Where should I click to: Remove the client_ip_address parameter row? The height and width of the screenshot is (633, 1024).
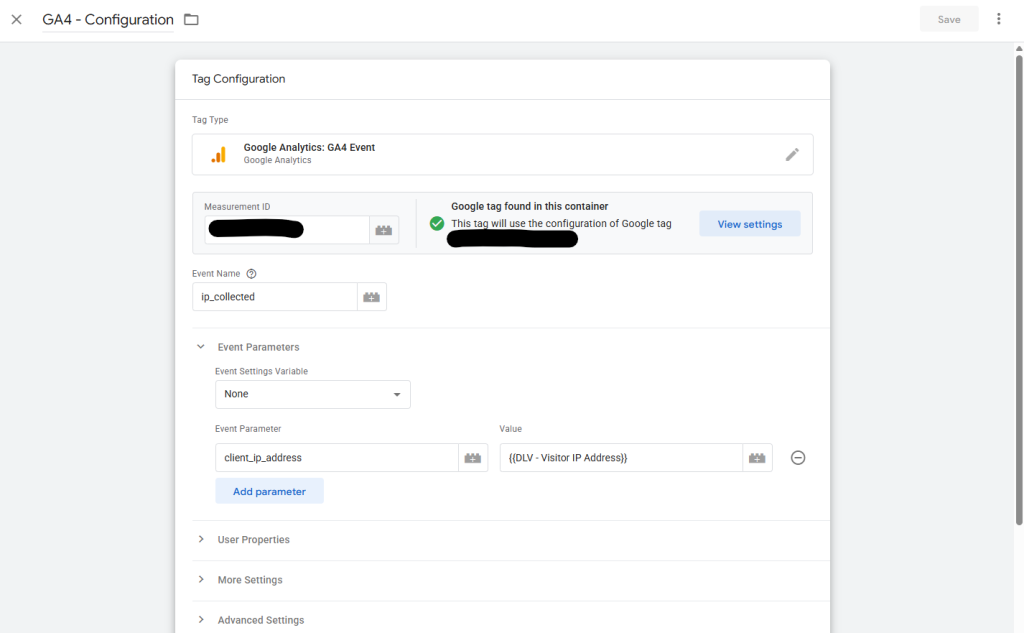coord(798,458)
